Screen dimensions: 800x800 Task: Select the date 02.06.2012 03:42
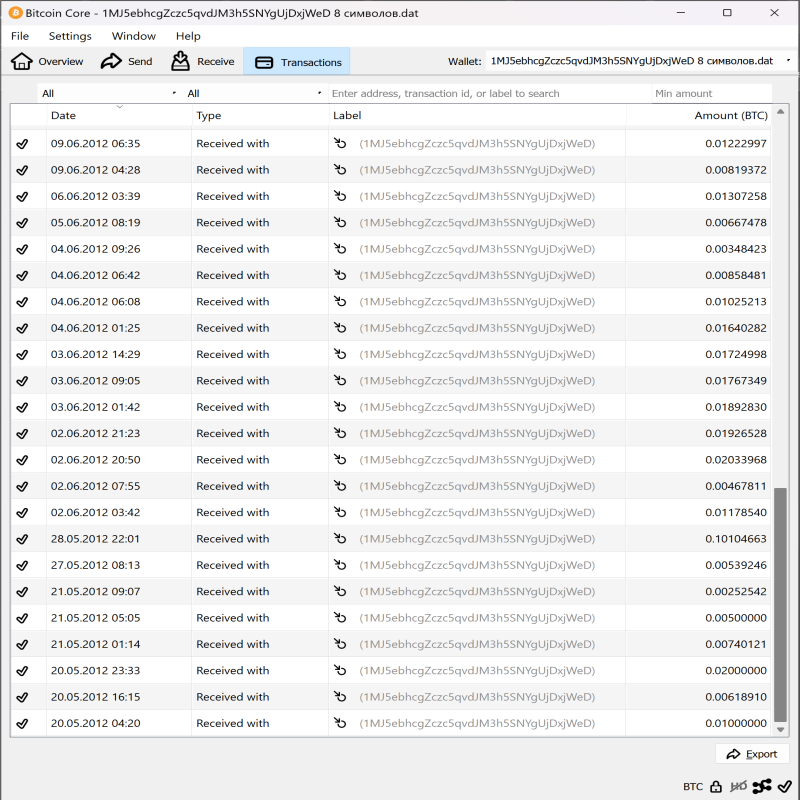click(95, 512)
